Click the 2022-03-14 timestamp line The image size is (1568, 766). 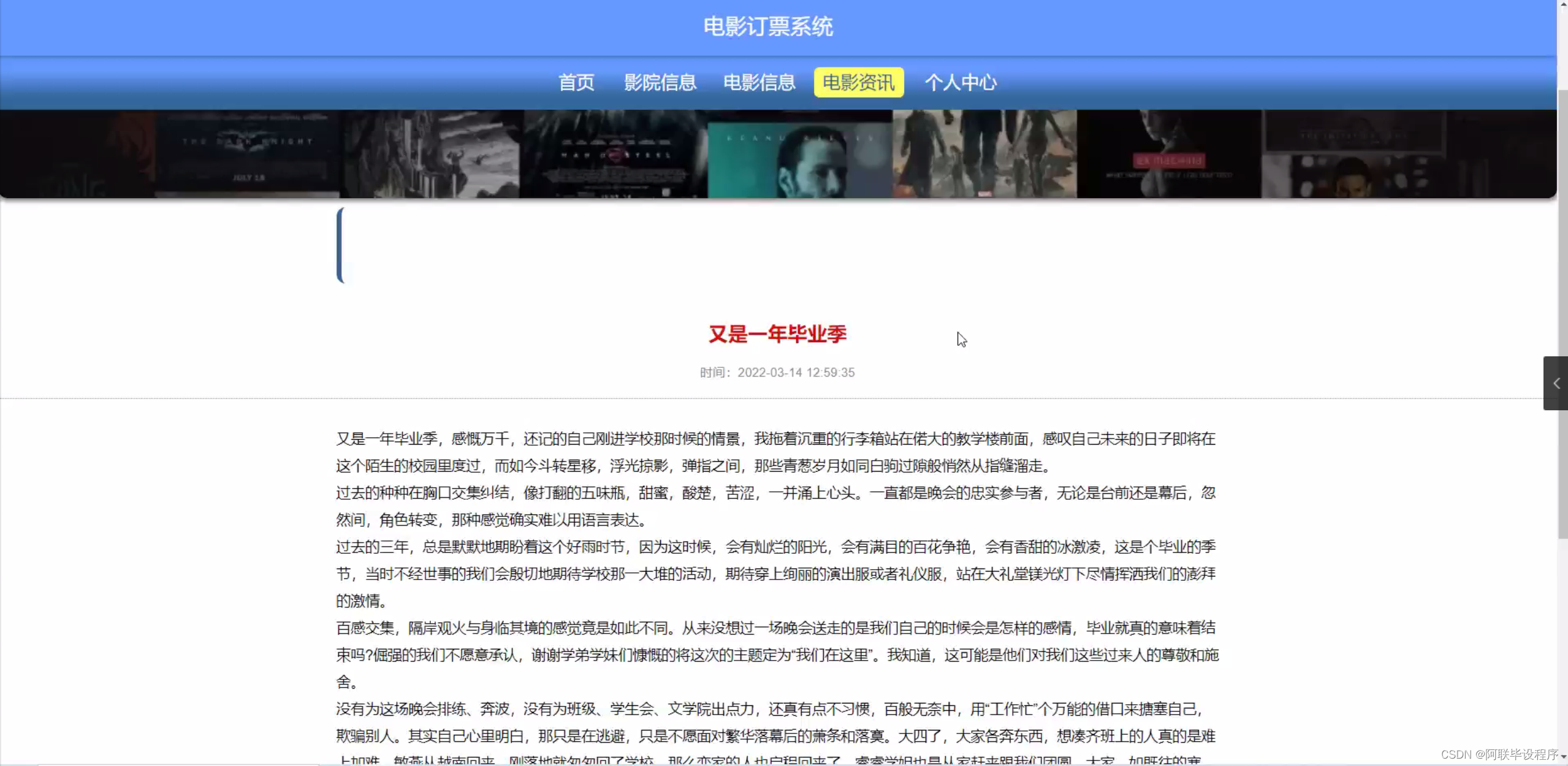(x=777, y=372)
